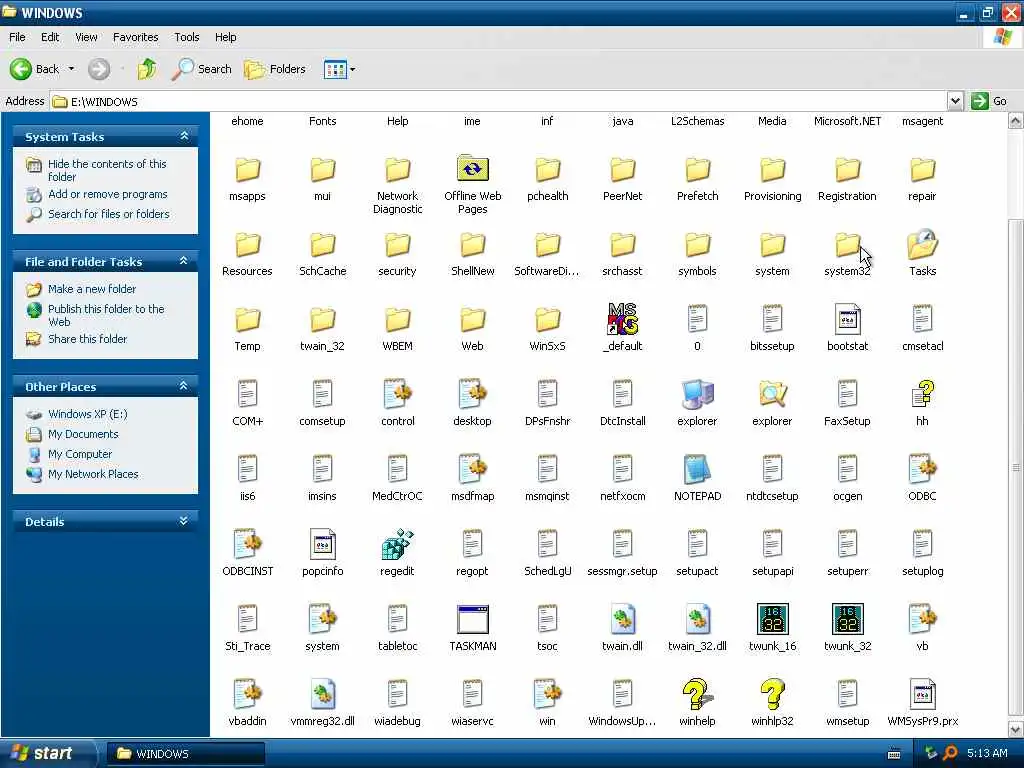Go to Windows XP (E:) drive

pyautogui.click(x=88, y=414)
